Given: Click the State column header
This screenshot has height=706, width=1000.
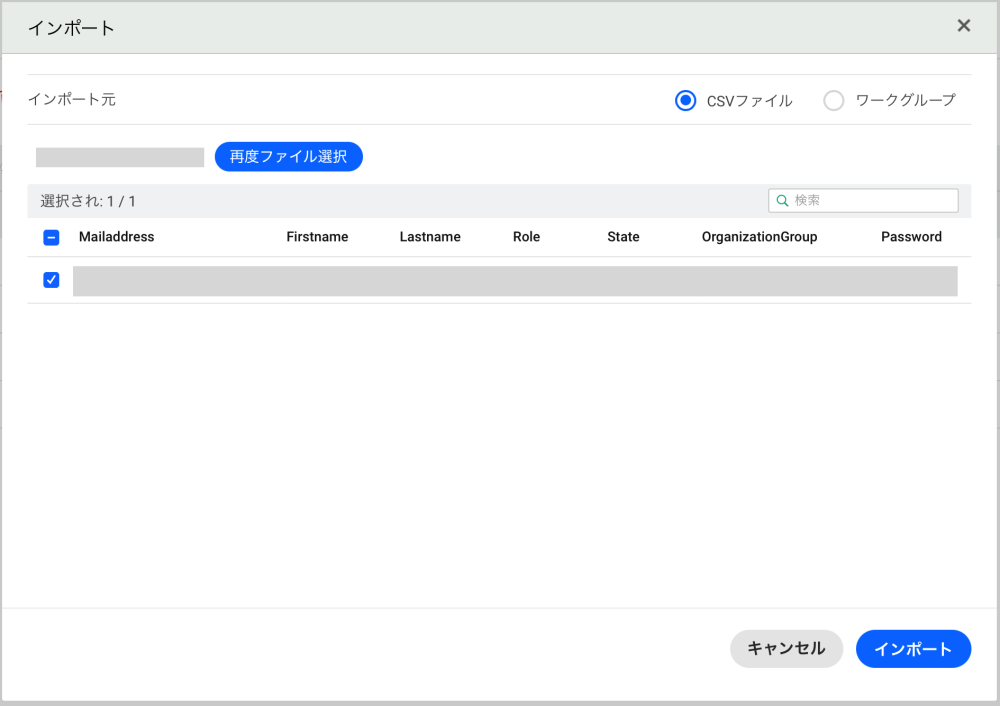Looking at the screenshot, I should [623, 237].
